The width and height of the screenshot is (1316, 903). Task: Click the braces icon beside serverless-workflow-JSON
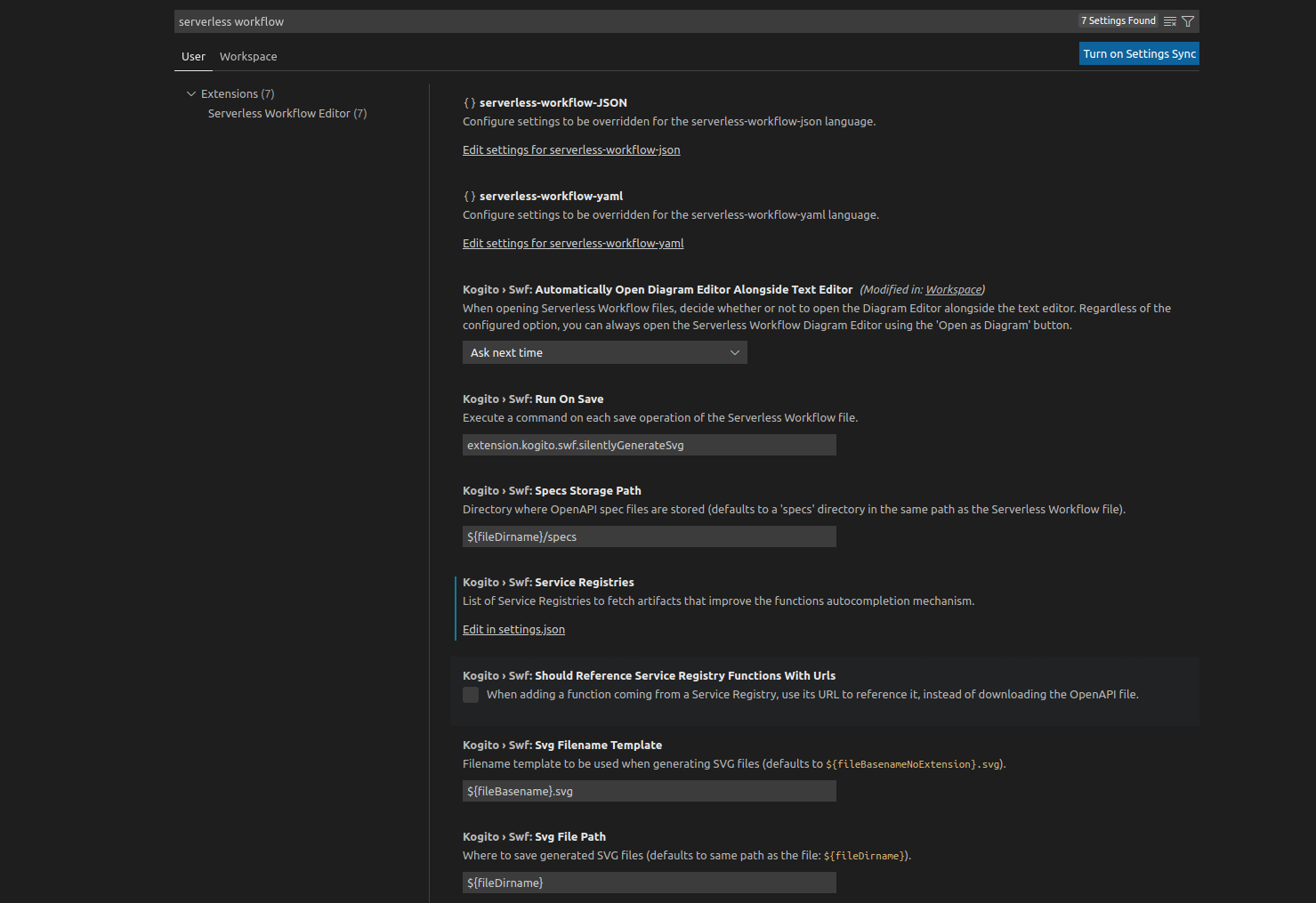point(469,102)
